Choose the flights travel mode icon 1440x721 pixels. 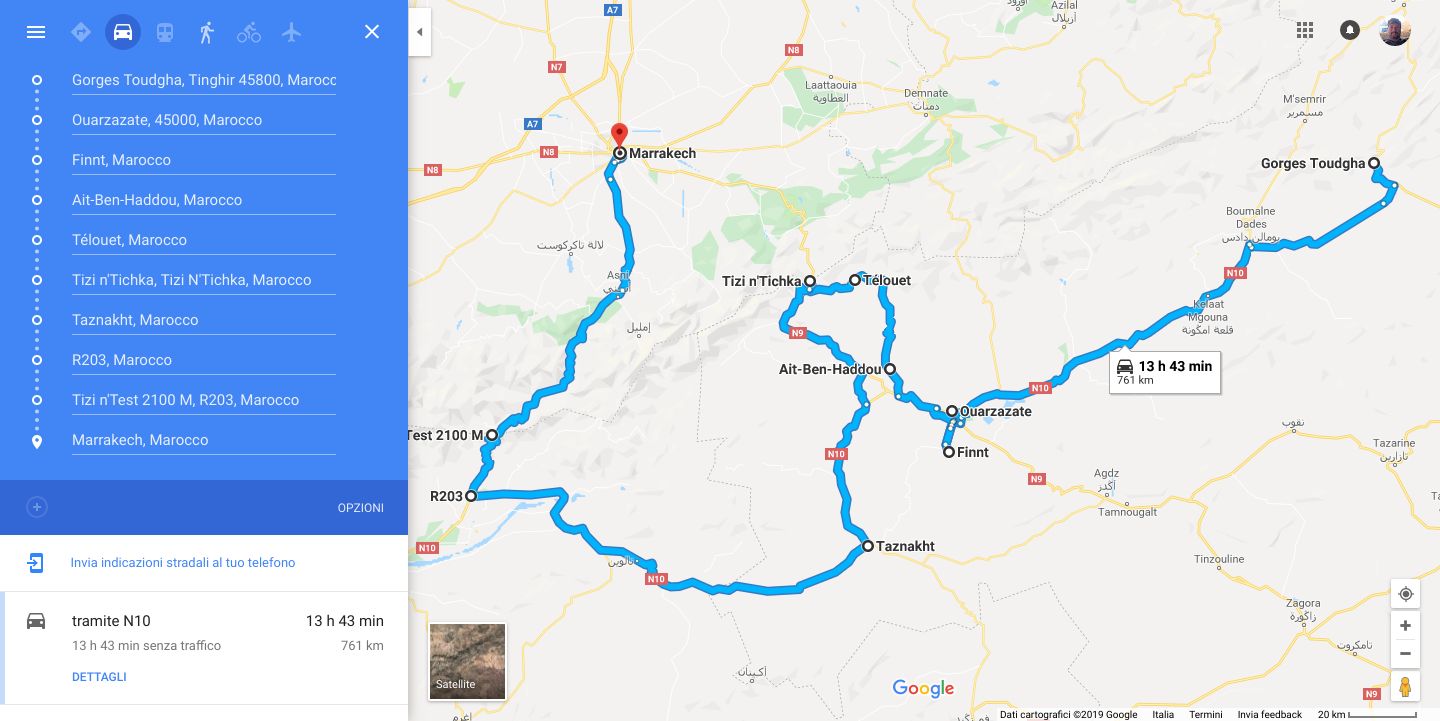tap(291, 32)
